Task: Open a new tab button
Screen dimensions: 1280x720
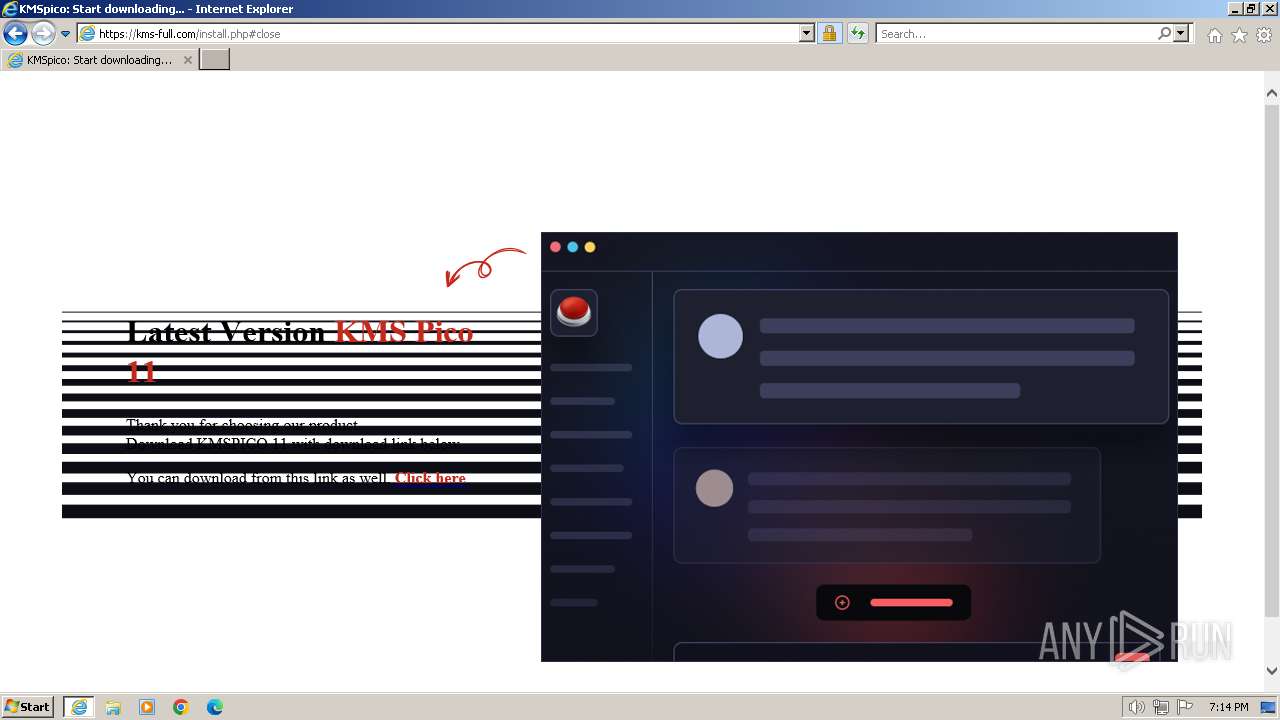Action: (x=215, y=60)
